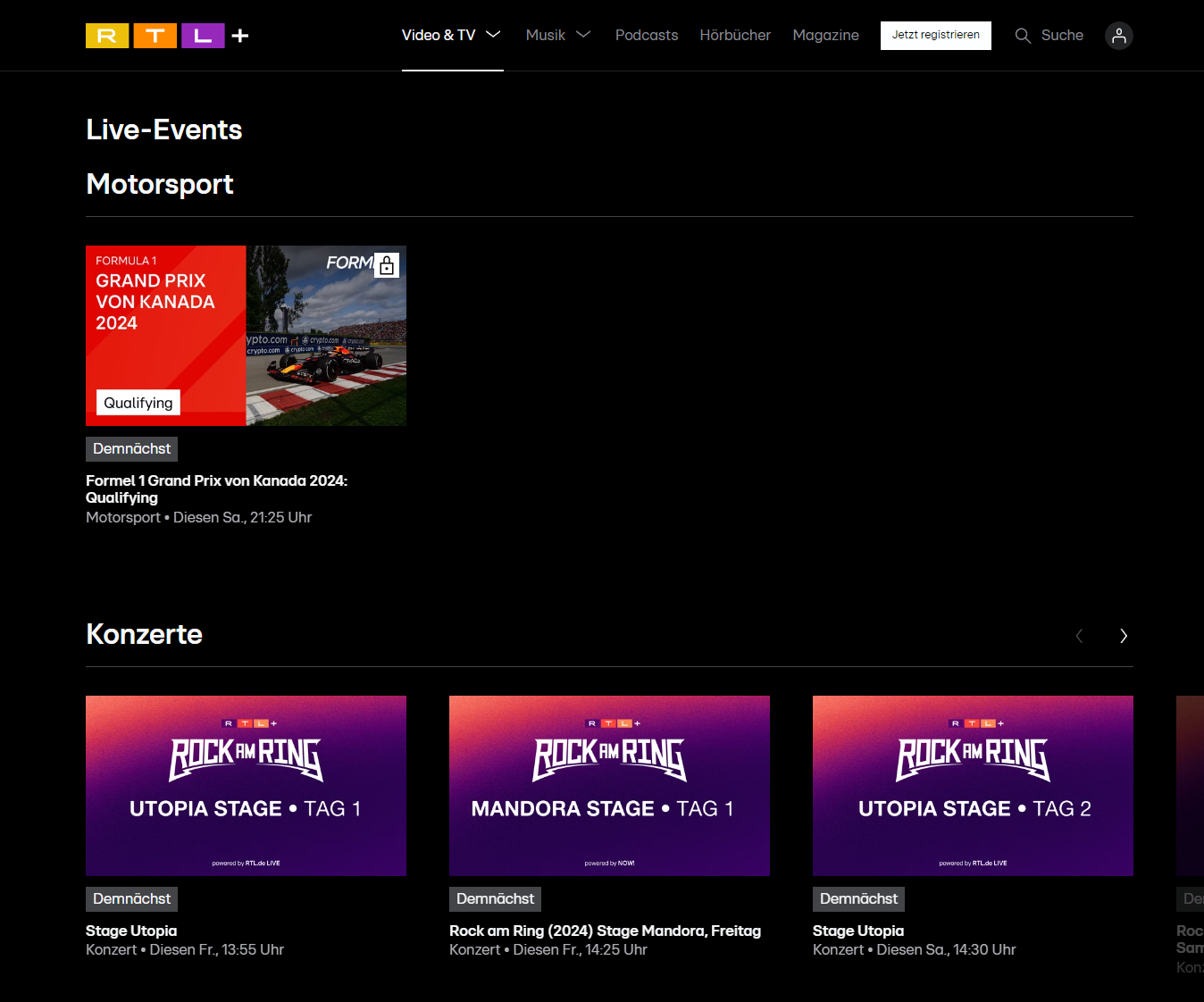
Task: Click 'Konzert • Diesen Fr., 13:55 Uhr' text
Action: pyautogui.click(x=185, y=949)
